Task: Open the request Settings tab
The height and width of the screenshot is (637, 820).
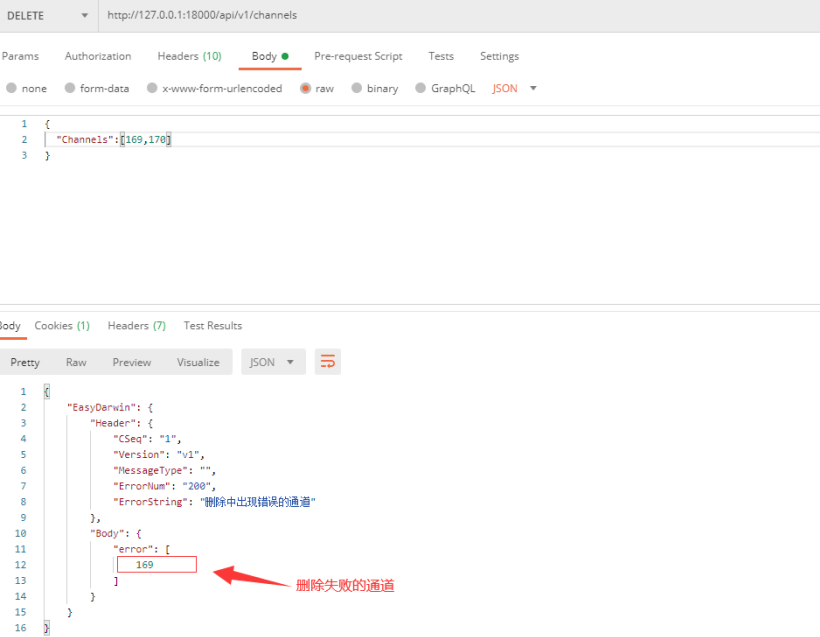Action: [499, 56]
